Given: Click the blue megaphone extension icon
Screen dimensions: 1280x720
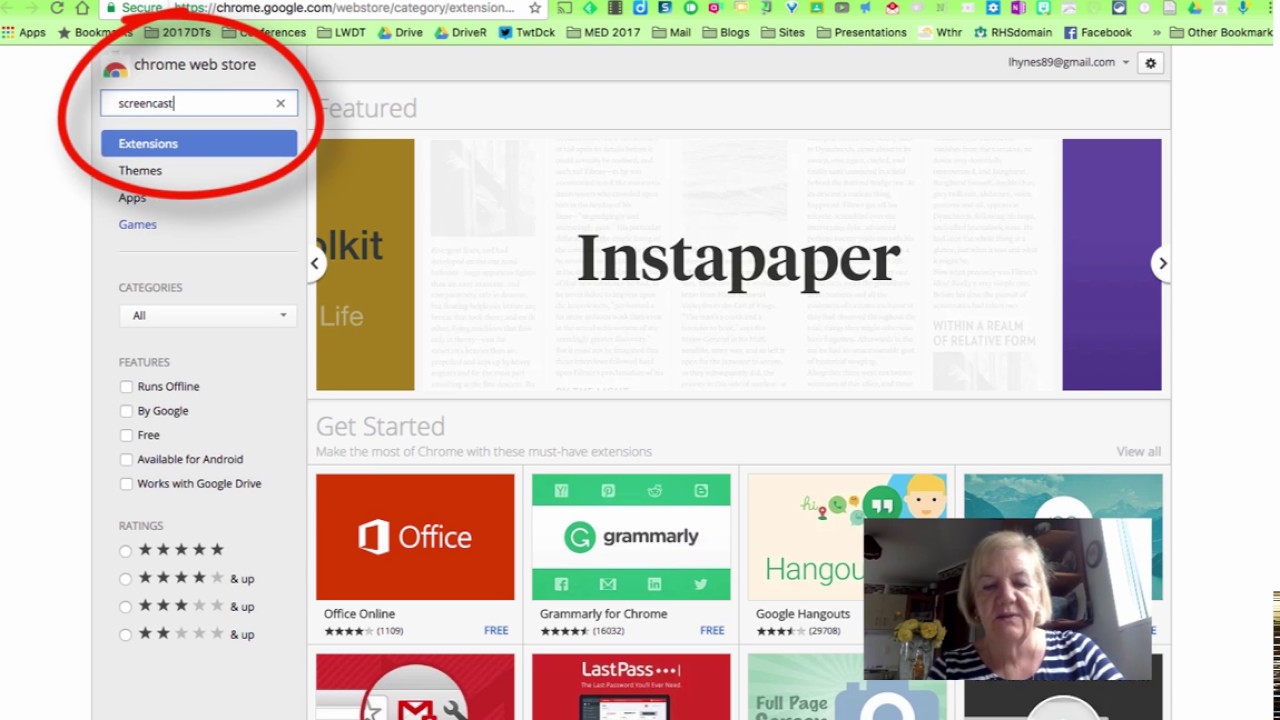Looking at the screenshot, I should point(866,7).
